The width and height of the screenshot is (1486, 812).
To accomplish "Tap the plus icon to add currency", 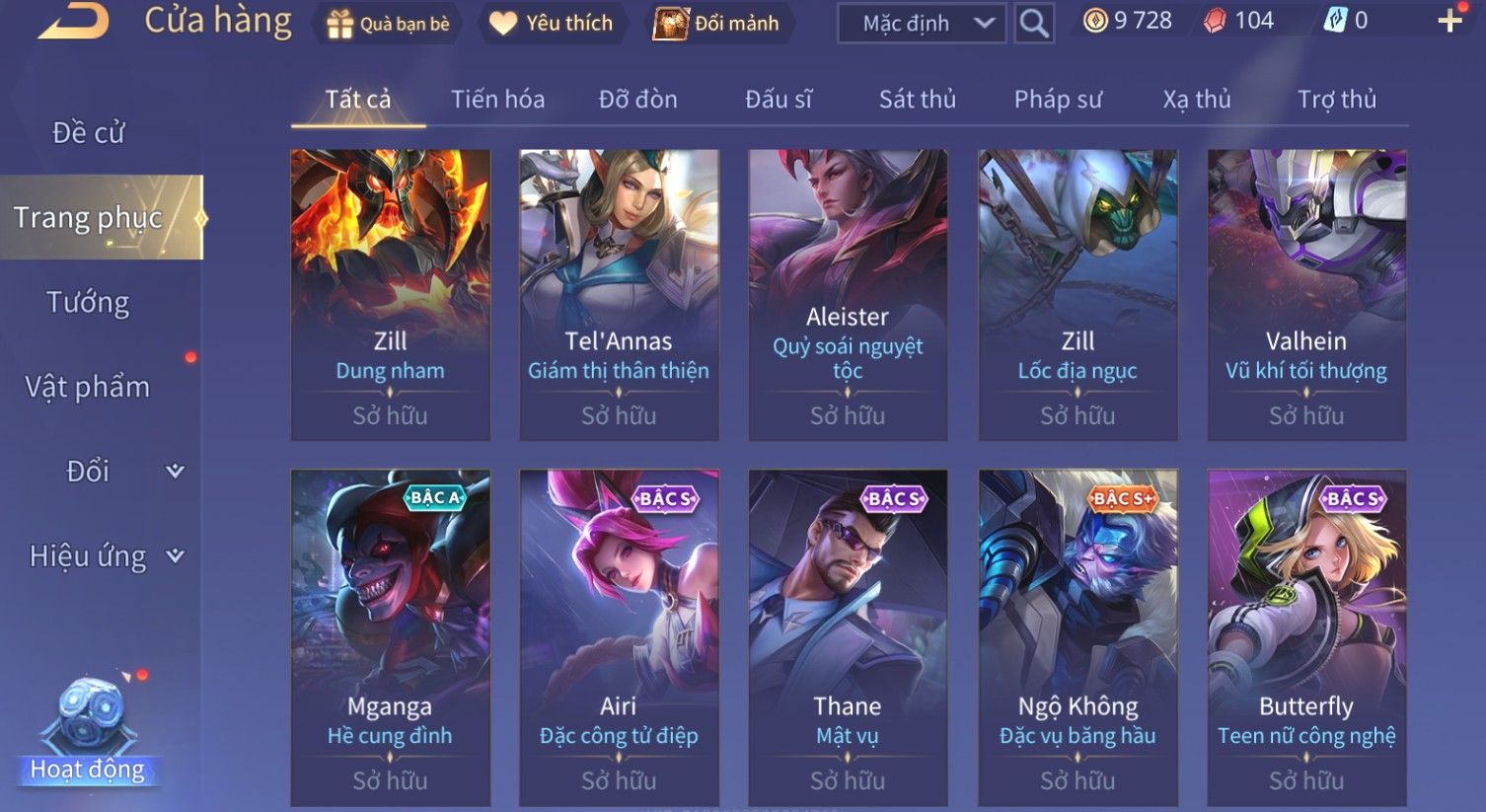I will point(1449,21).
